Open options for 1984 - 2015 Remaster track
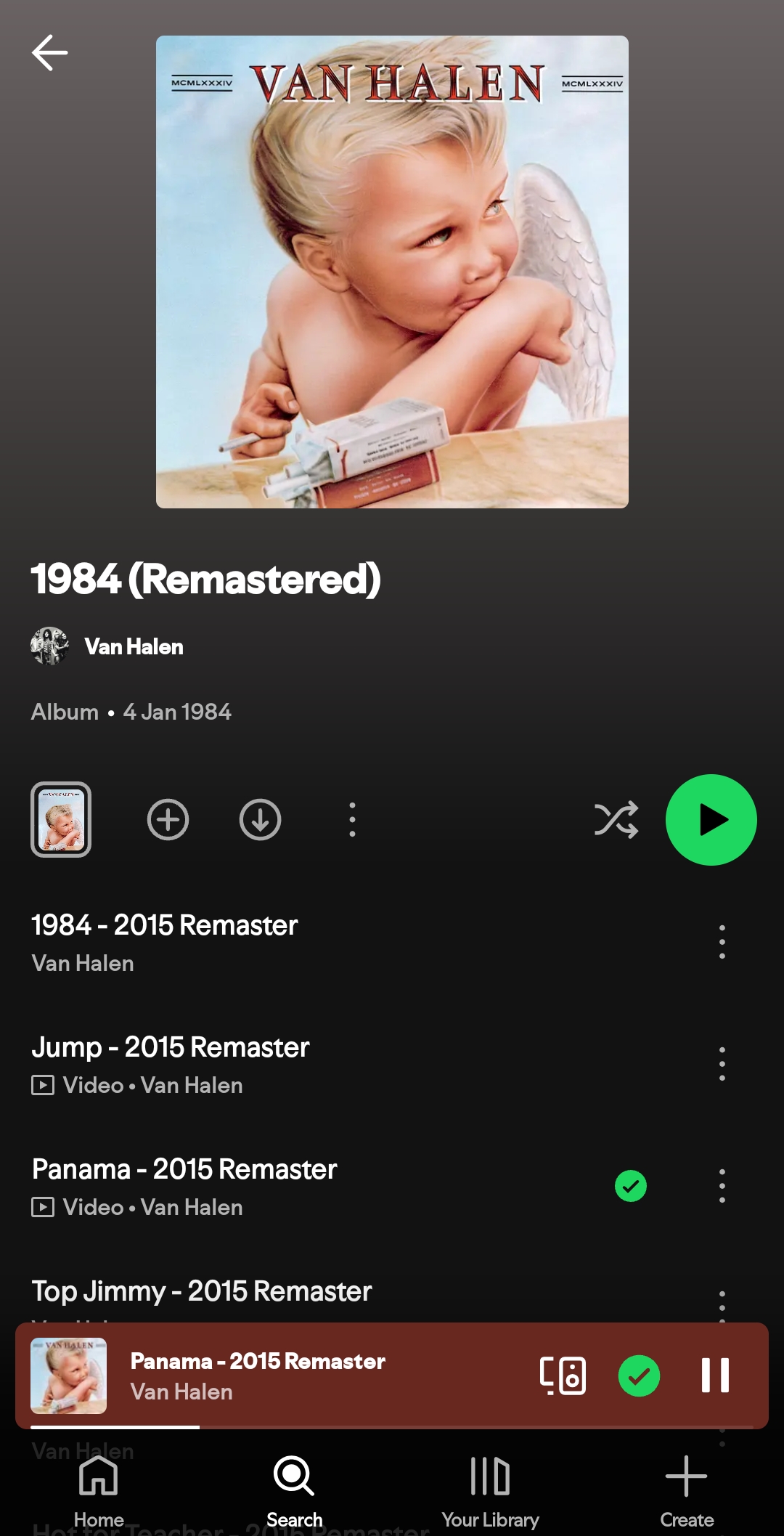The image size is (784, 1536). click(x=722, y=942)
